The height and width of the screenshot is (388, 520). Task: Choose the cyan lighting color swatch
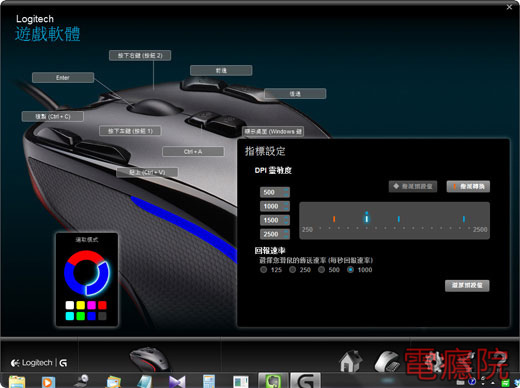tap(70, 316)
